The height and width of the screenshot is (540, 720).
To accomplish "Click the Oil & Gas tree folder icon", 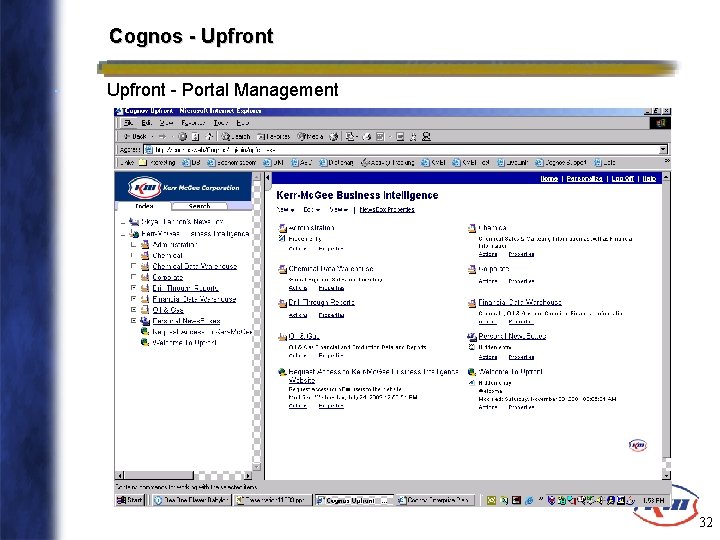I will (145, 310).
